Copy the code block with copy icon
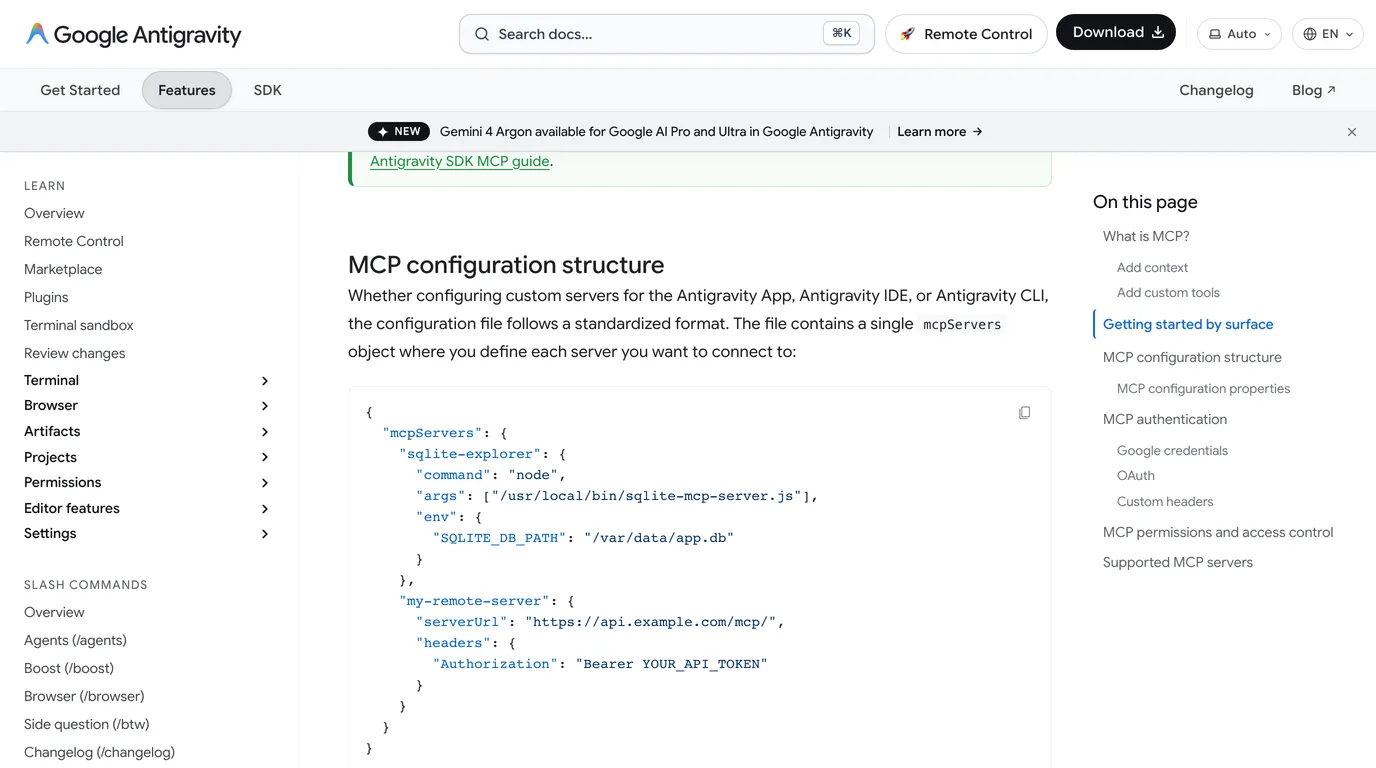The height and width of the screenshot is (768, 1376). point(1024,413)
